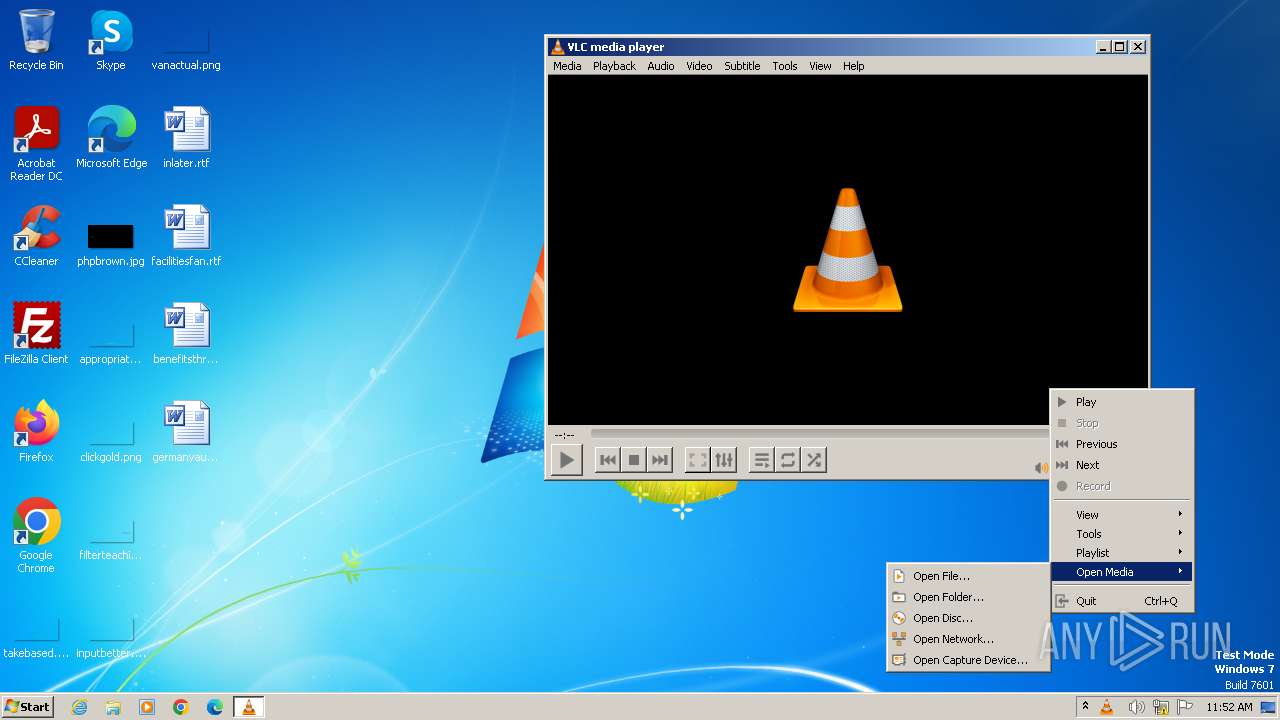Choose Open Capture Device... in the submenu
Viewport: 1280px width, 720px height.
tap(967, 660)
